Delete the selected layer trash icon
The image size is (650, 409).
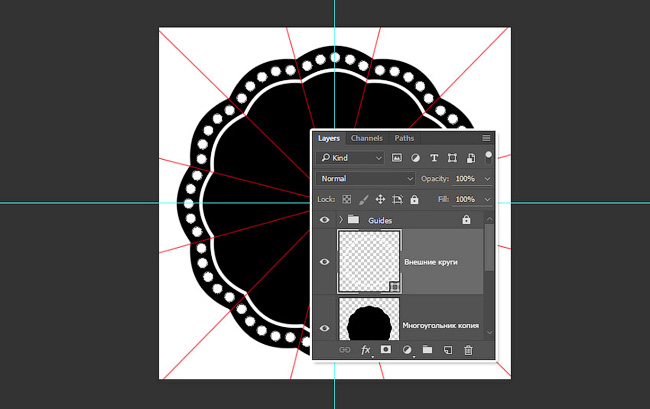pos(468,350)
